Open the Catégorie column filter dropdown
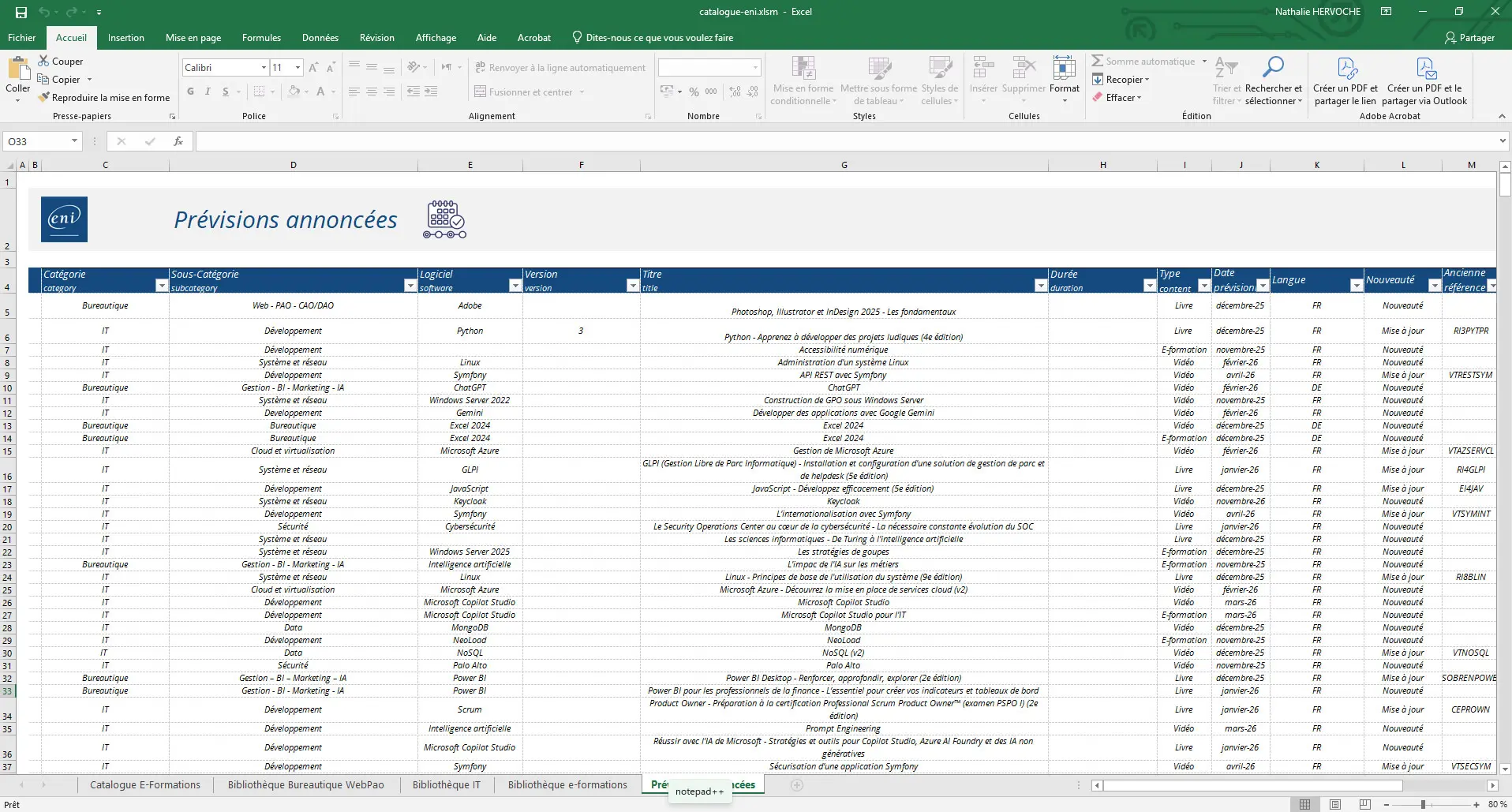Viewport: 1512px width, 812px height. point(161,286)
